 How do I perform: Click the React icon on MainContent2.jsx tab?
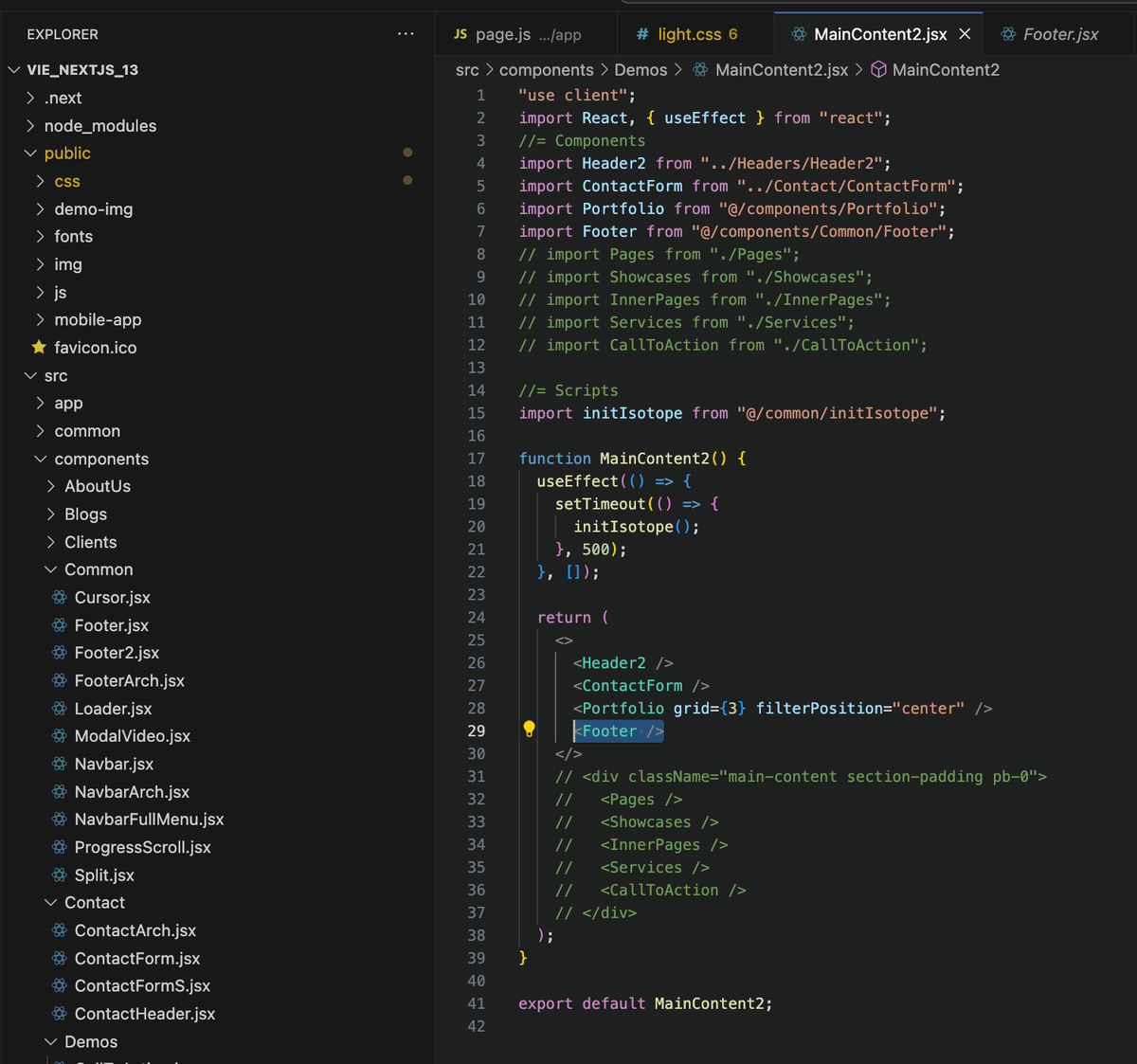(799, 34)
